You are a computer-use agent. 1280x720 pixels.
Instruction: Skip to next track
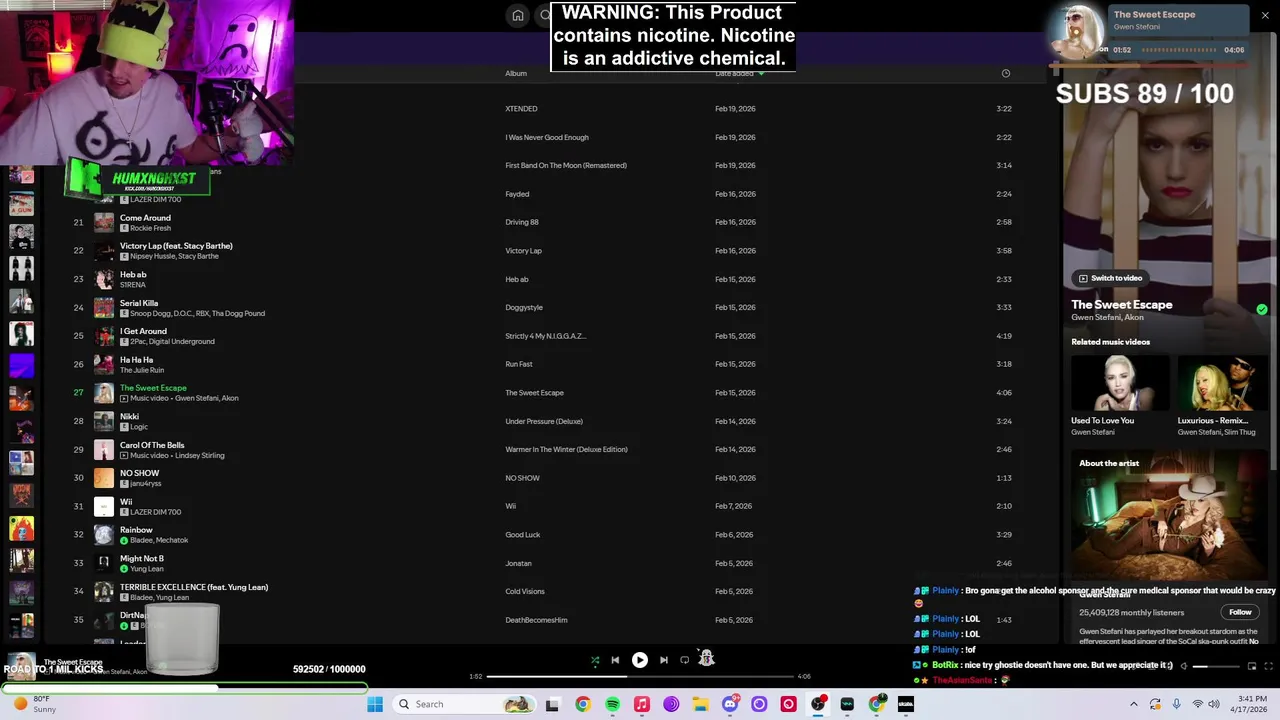[664, 660]
